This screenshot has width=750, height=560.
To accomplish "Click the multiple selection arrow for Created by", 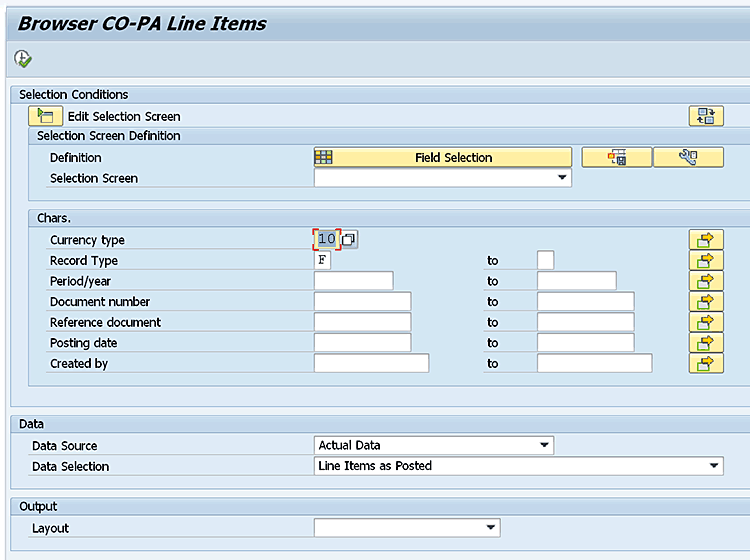I will [706, 363].
